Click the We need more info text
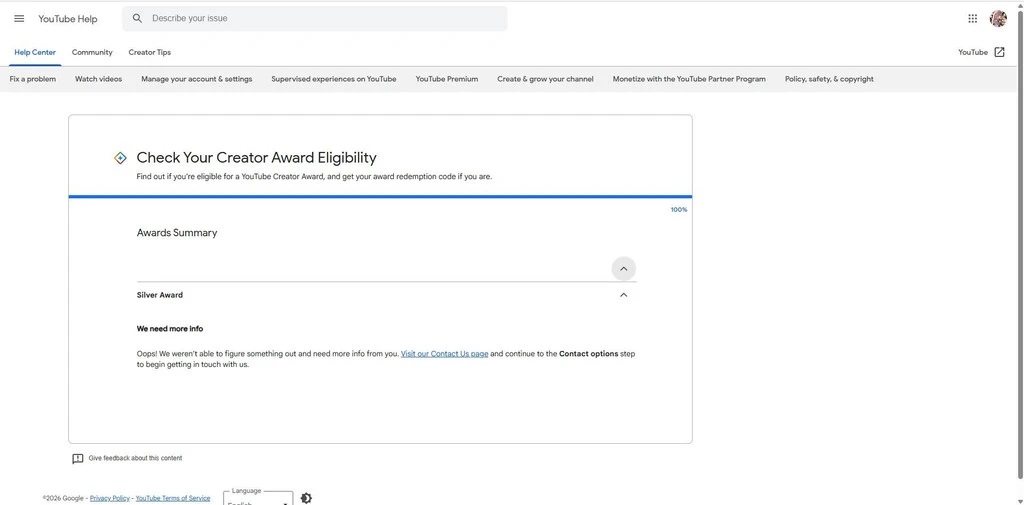Screen dimensions: 1024x505 pos(170,329)
